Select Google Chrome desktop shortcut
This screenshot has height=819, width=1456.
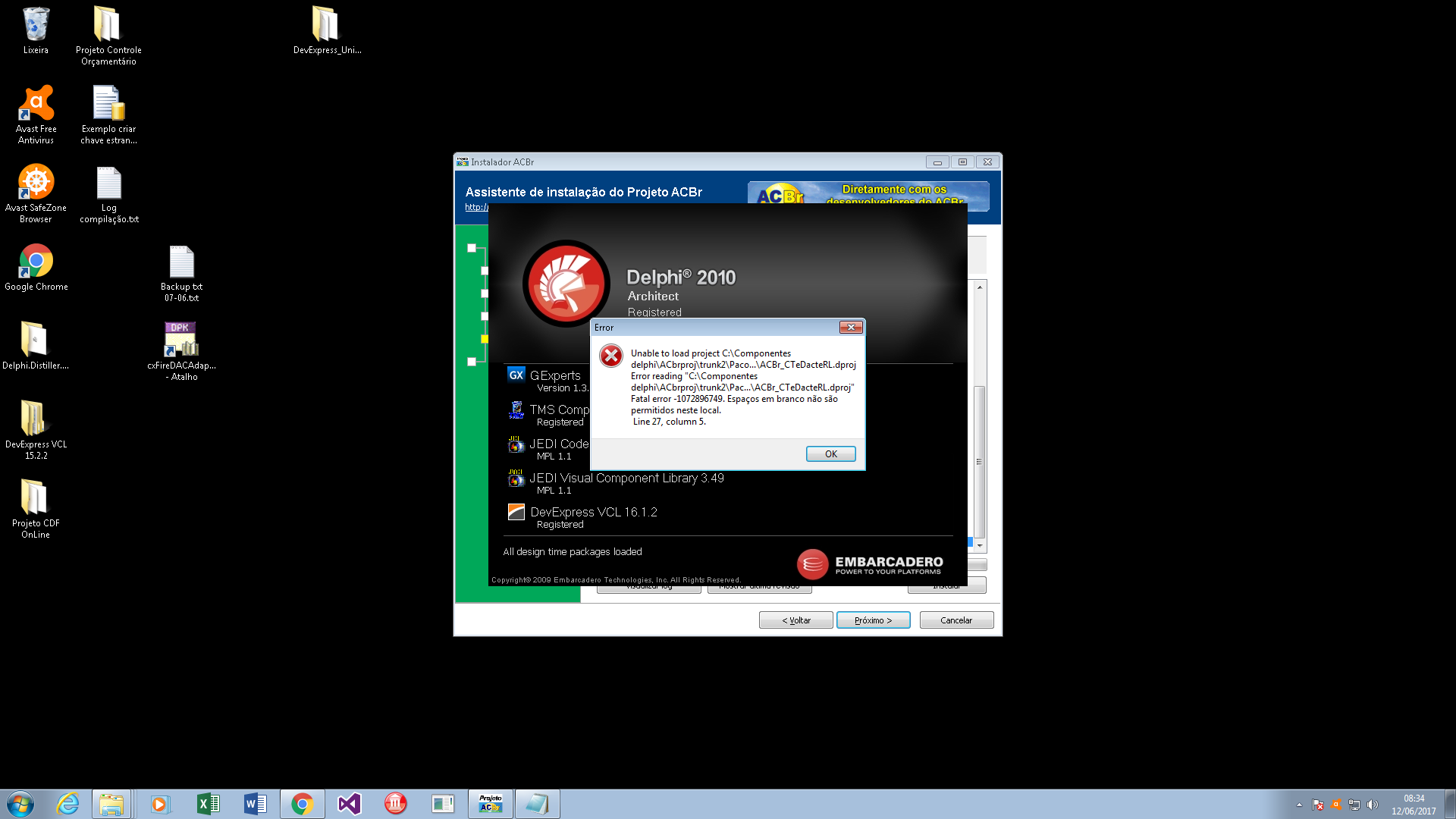pos(36,267)
